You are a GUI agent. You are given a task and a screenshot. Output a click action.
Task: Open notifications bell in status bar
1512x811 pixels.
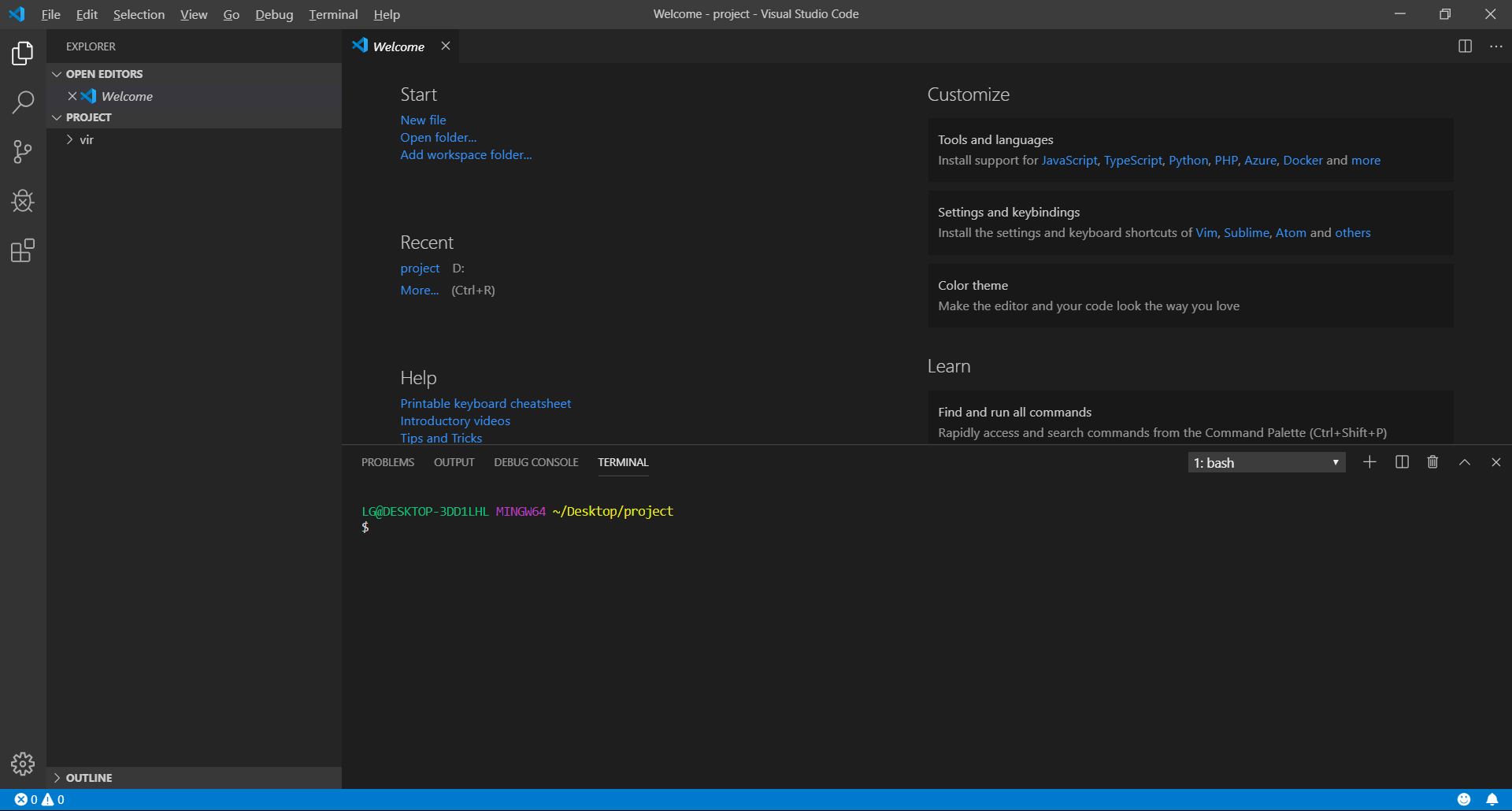tap(1492, 799)
